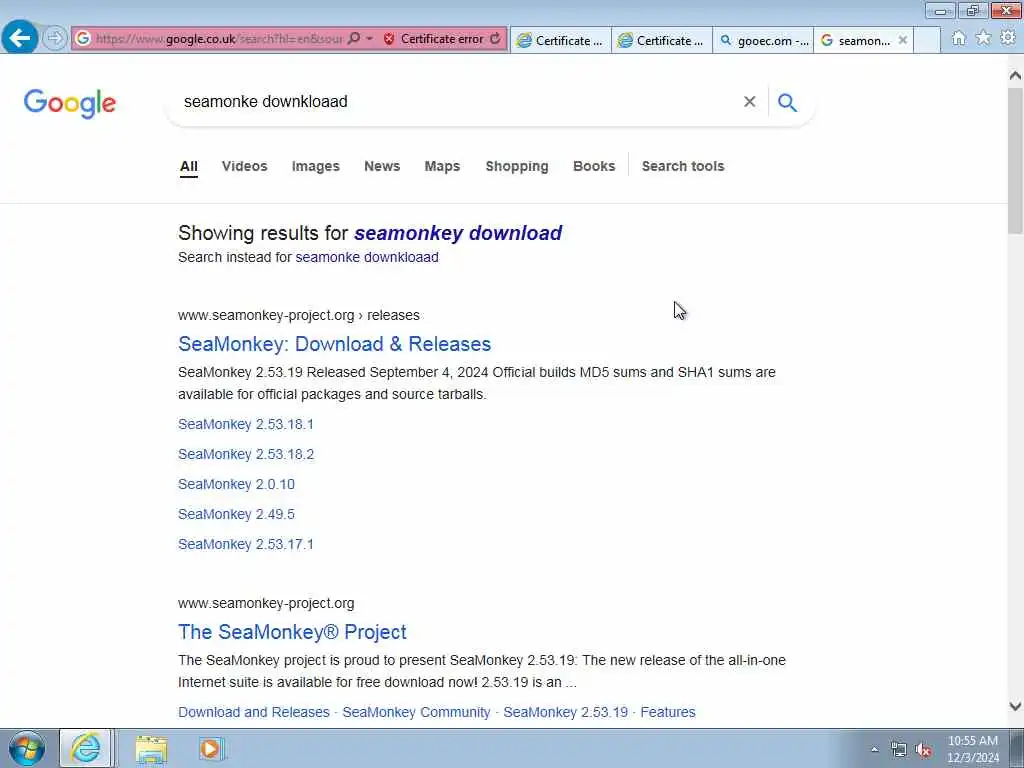This screenshot has height=768, width=1024.
Task: Click Internet Explorer taskbar icon
Action: point(86,748)
